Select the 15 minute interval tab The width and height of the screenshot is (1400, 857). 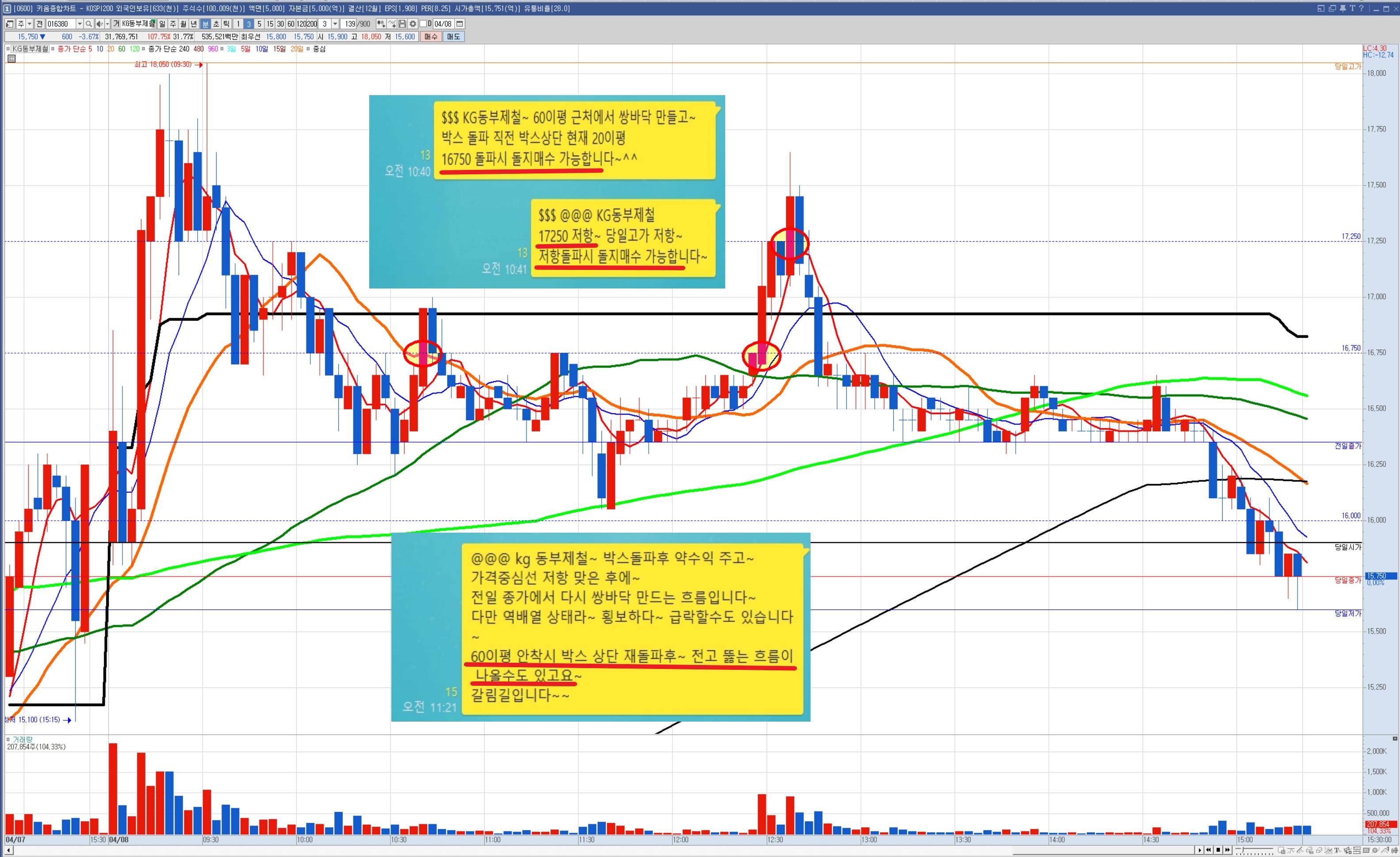click(x=270, y=24)
